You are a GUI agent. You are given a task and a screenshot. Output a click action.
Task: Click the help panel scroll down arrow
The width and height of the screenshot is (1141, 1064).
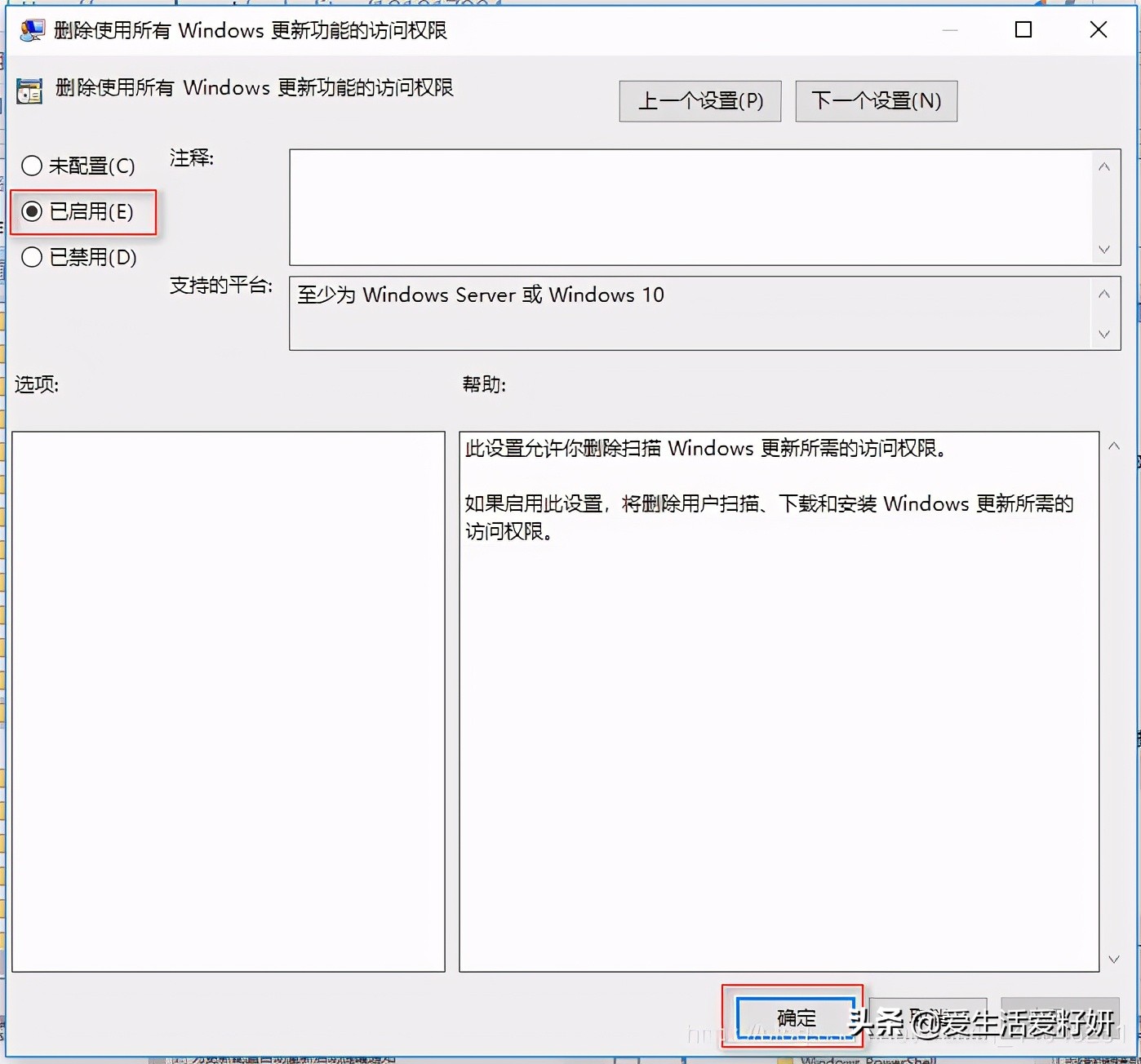click(1114, 960)
